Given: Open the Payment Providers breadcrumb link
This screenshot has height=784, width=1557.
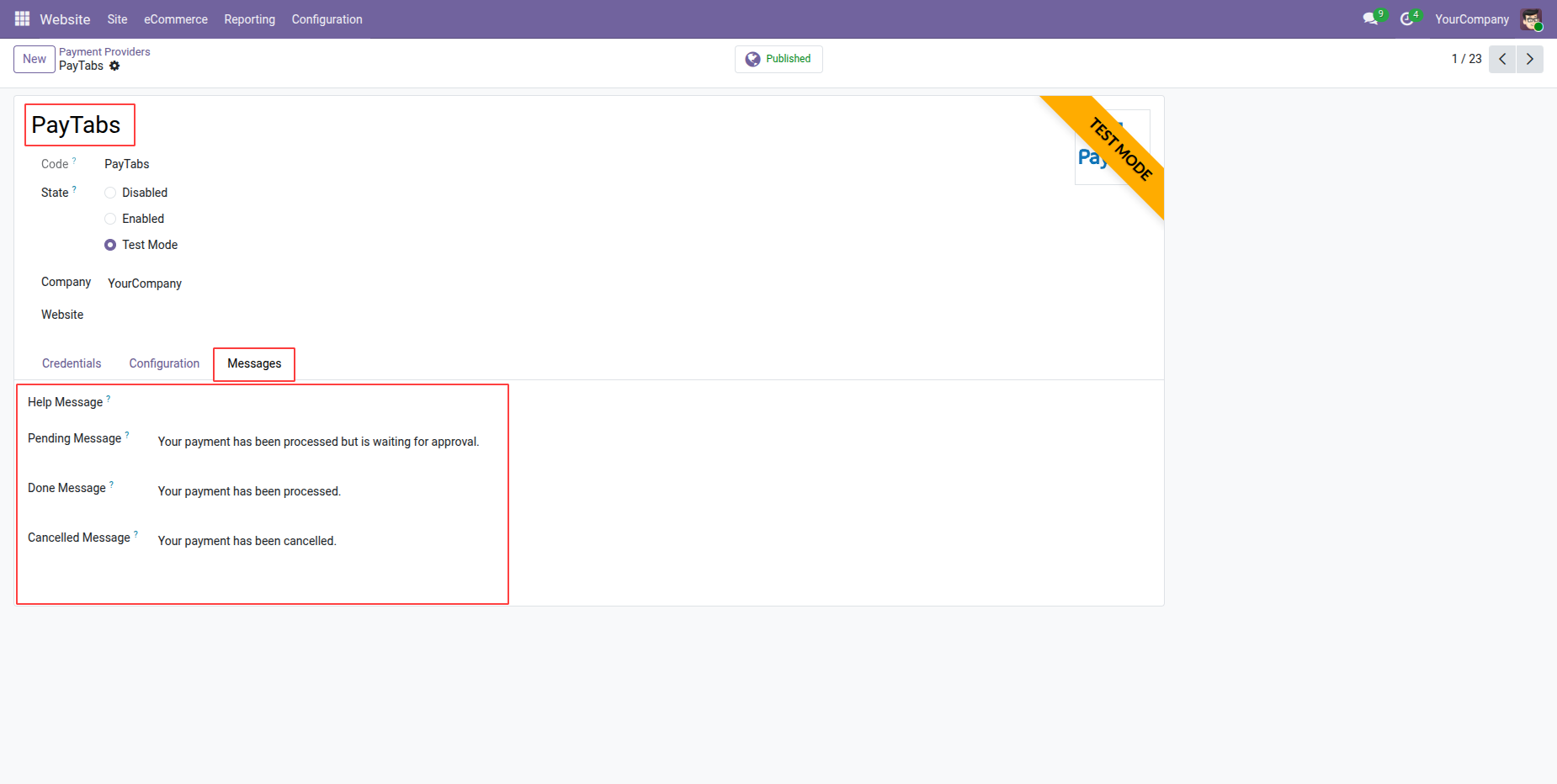Looking at the screenshot, I should pos(104,52).
